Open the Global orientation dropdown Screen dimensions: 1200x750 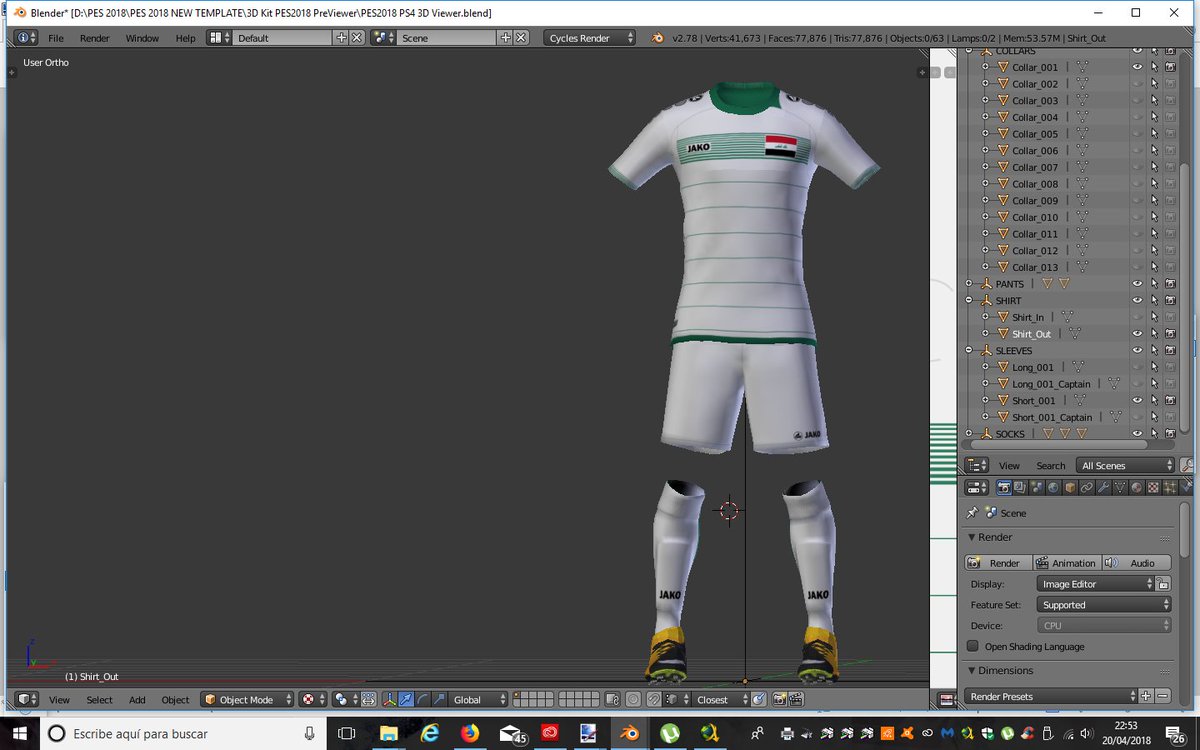[476, 700]
